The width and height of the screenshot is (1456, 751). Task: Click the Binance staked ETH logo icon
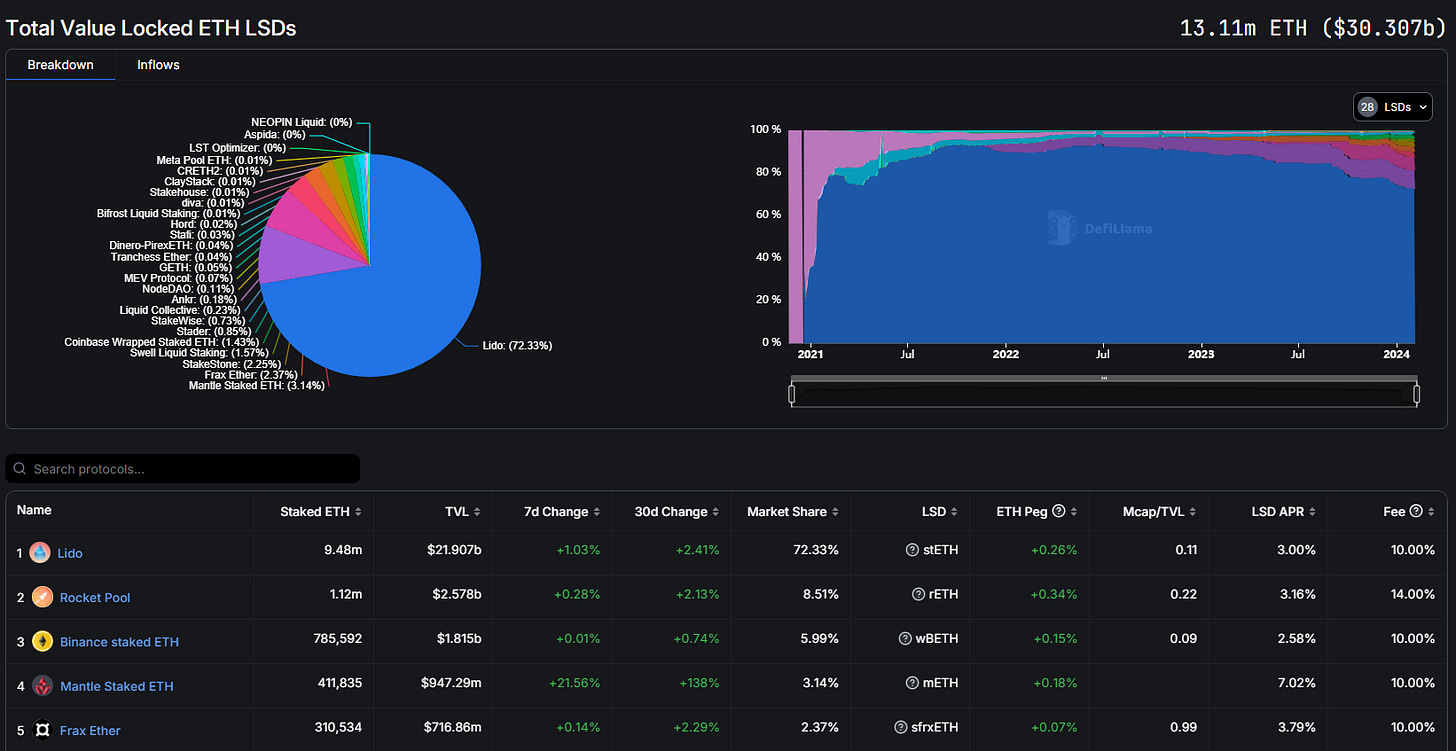(42, 641)
